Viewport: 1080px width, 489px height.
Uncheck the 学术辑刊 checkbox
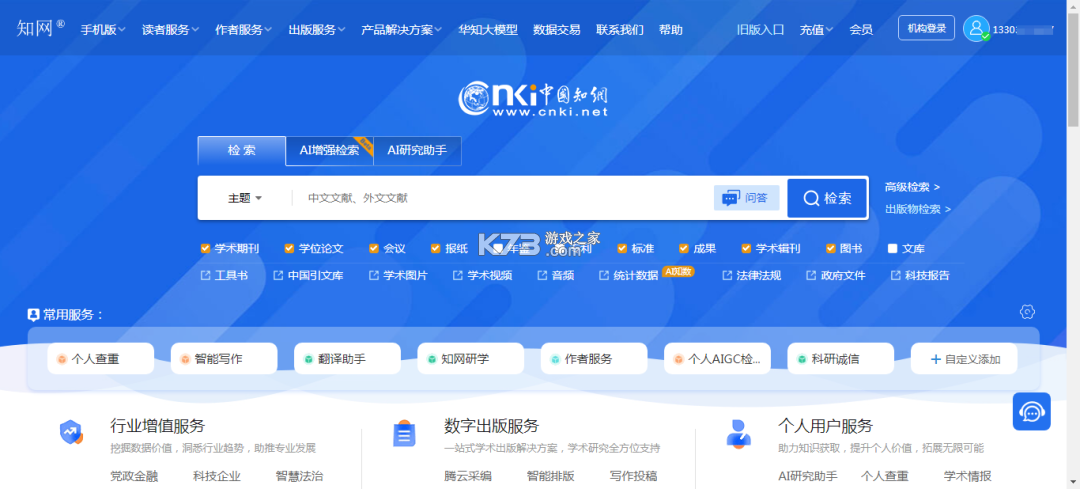point(747,249)
